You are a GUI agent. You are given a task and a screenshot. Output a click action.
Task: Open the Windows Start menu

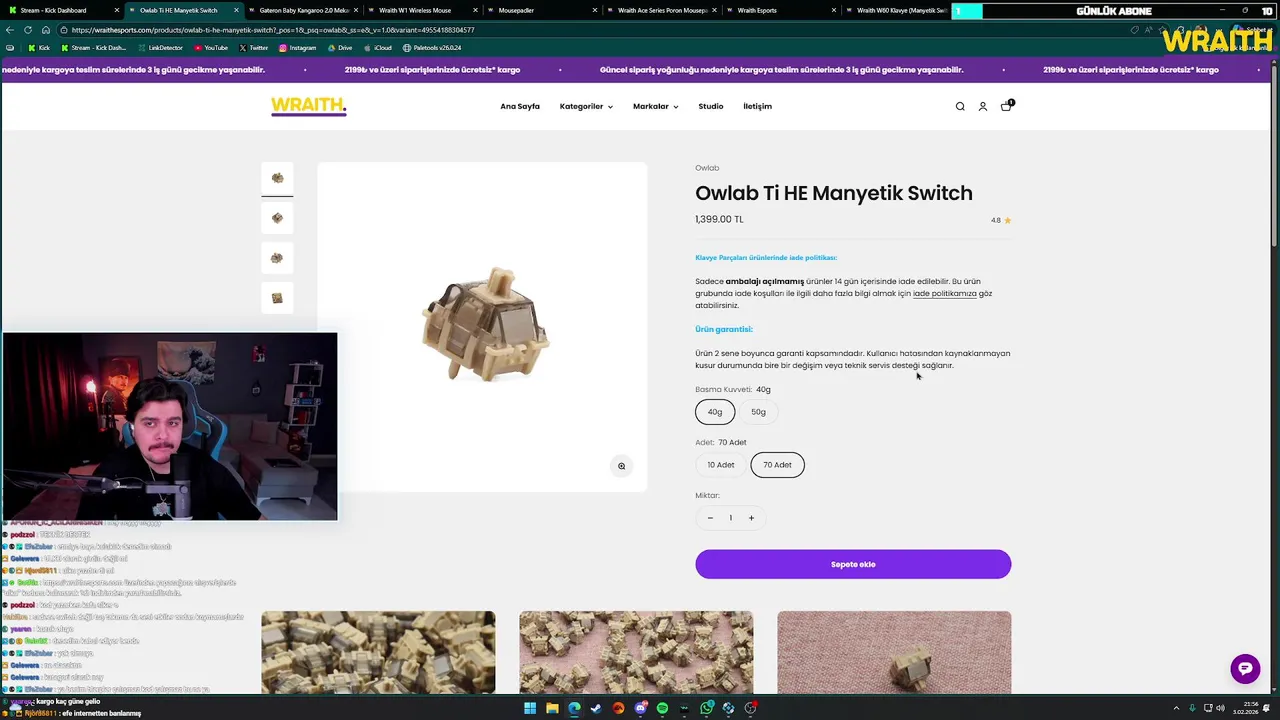pos(530,708)
